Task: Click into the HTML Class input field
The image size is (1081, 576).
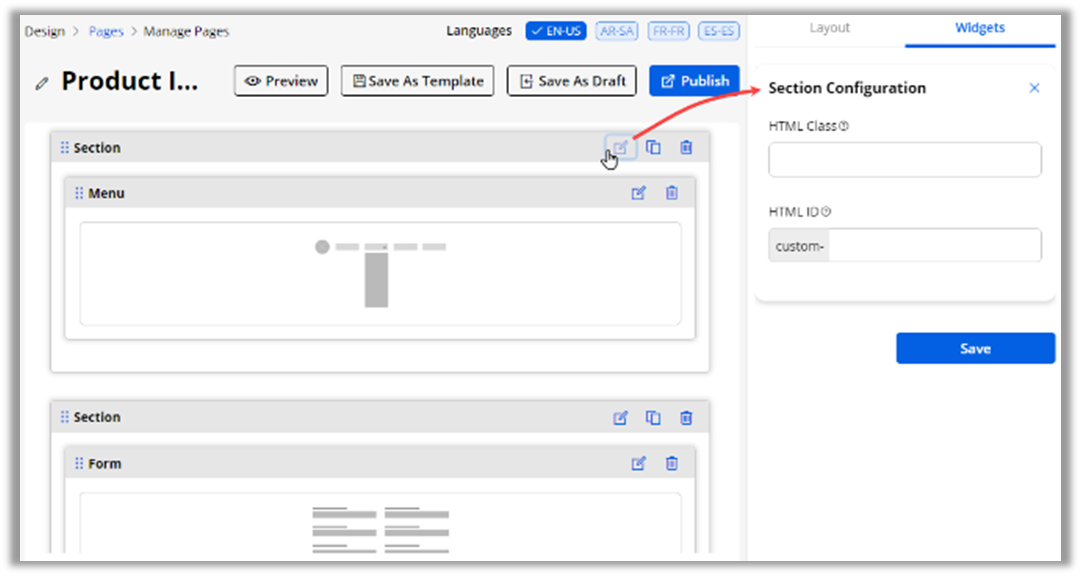Action: coord(904,160)
